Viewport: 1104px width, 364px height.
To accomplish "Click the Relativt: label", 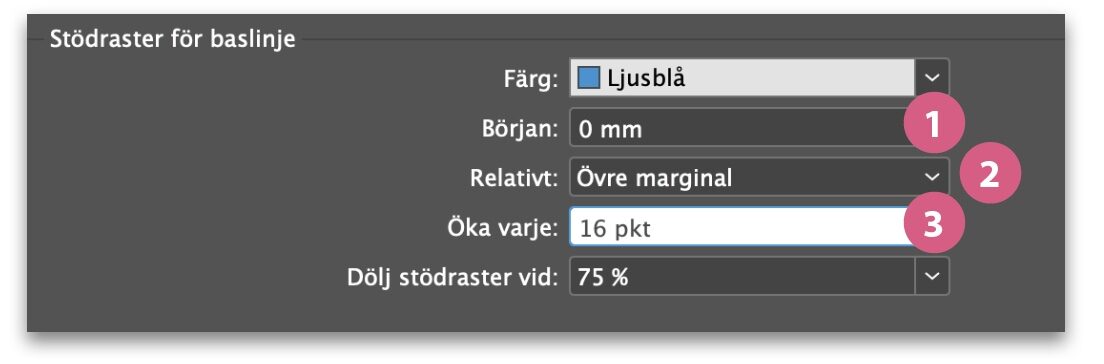I will (515, 178).
